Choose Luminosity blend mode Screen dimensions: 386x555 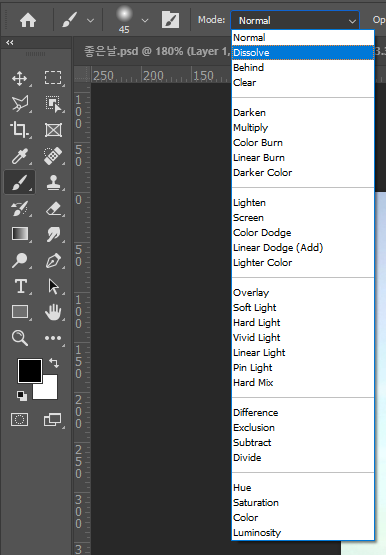(x=303, y=533)
